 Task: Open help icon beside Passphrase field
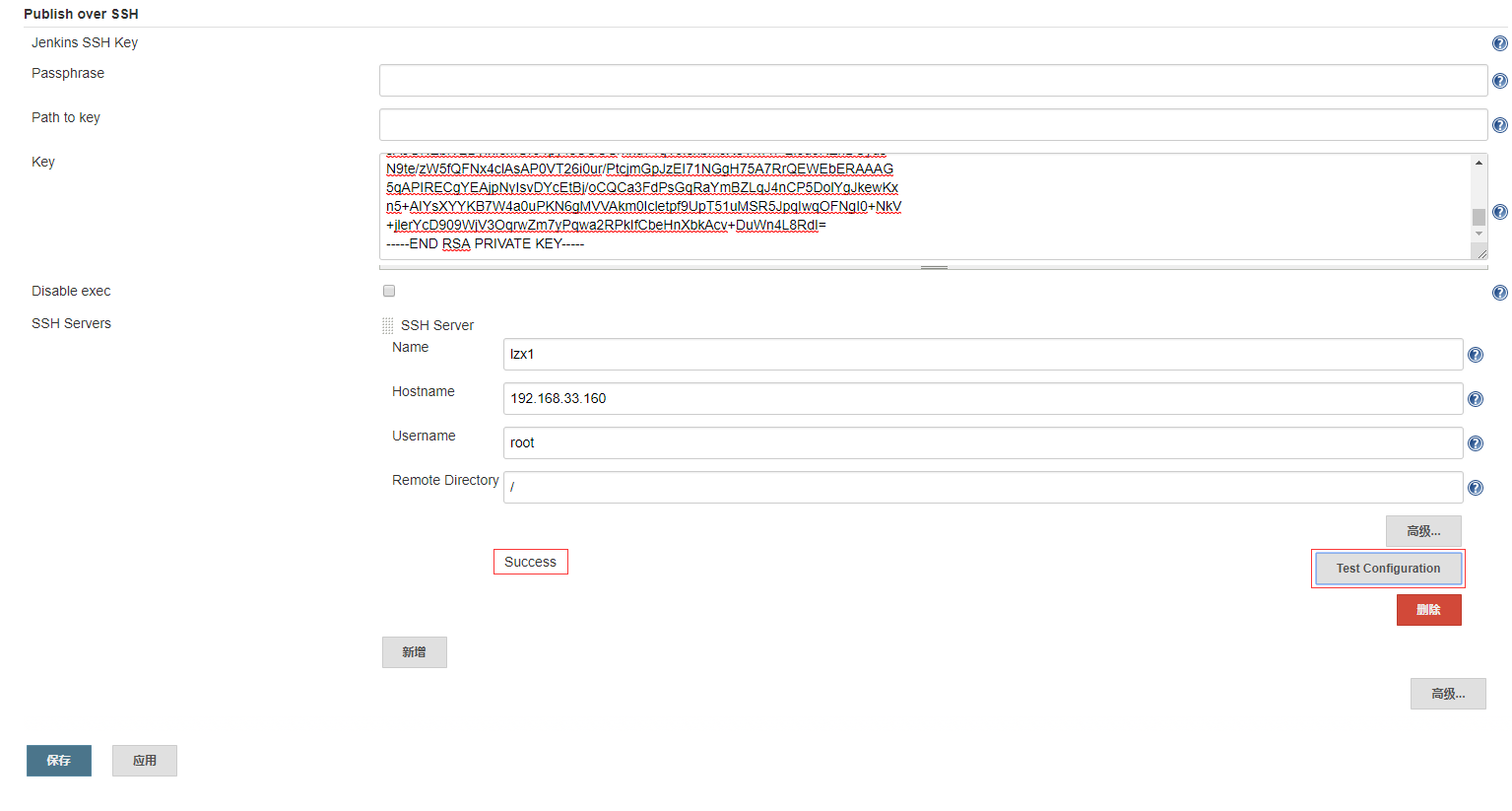pyautogui.click(x=1499, y=81)
